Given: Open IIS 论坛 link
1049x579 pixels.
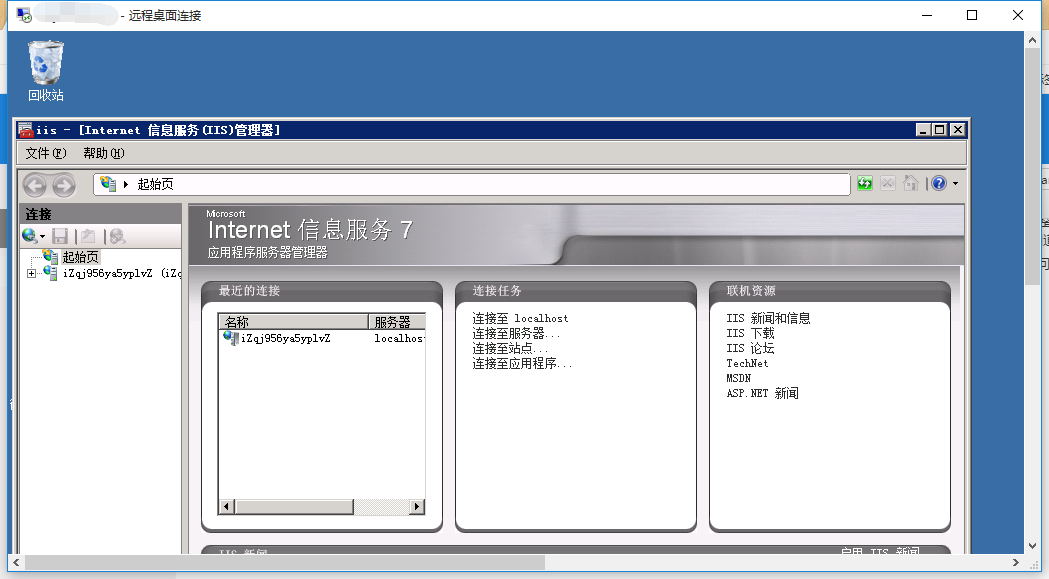Looking at the screenshot, I should (x=750, y=349).
